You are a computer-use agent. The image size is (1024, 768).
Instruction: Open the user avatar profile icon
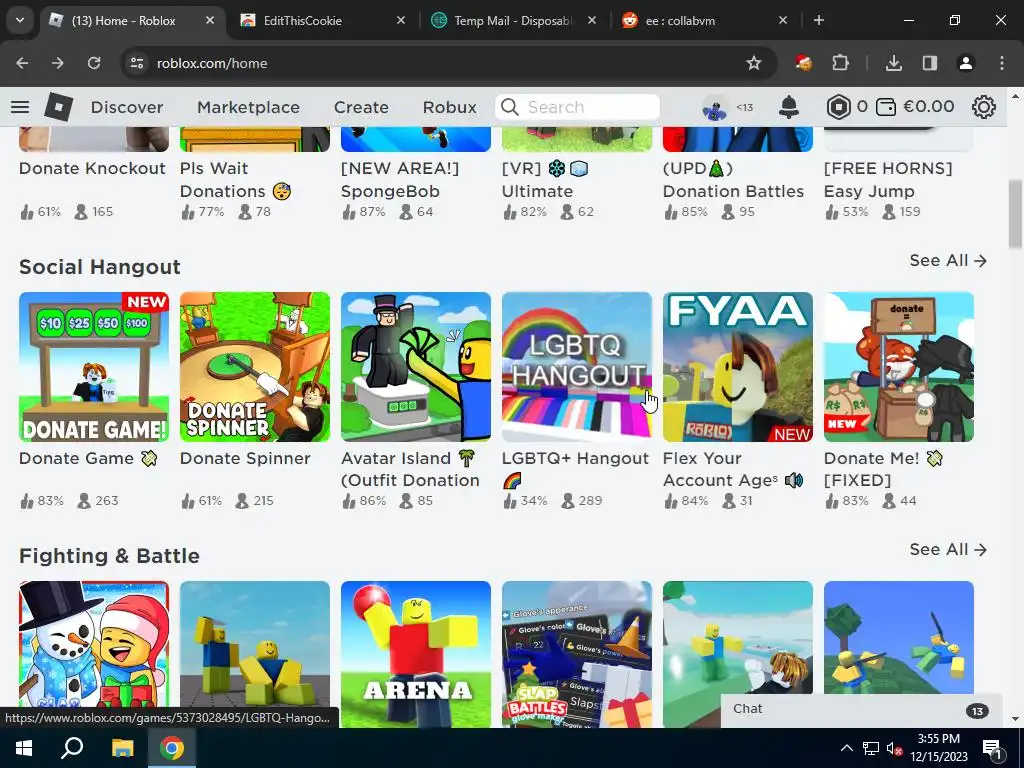pos(715,107)
